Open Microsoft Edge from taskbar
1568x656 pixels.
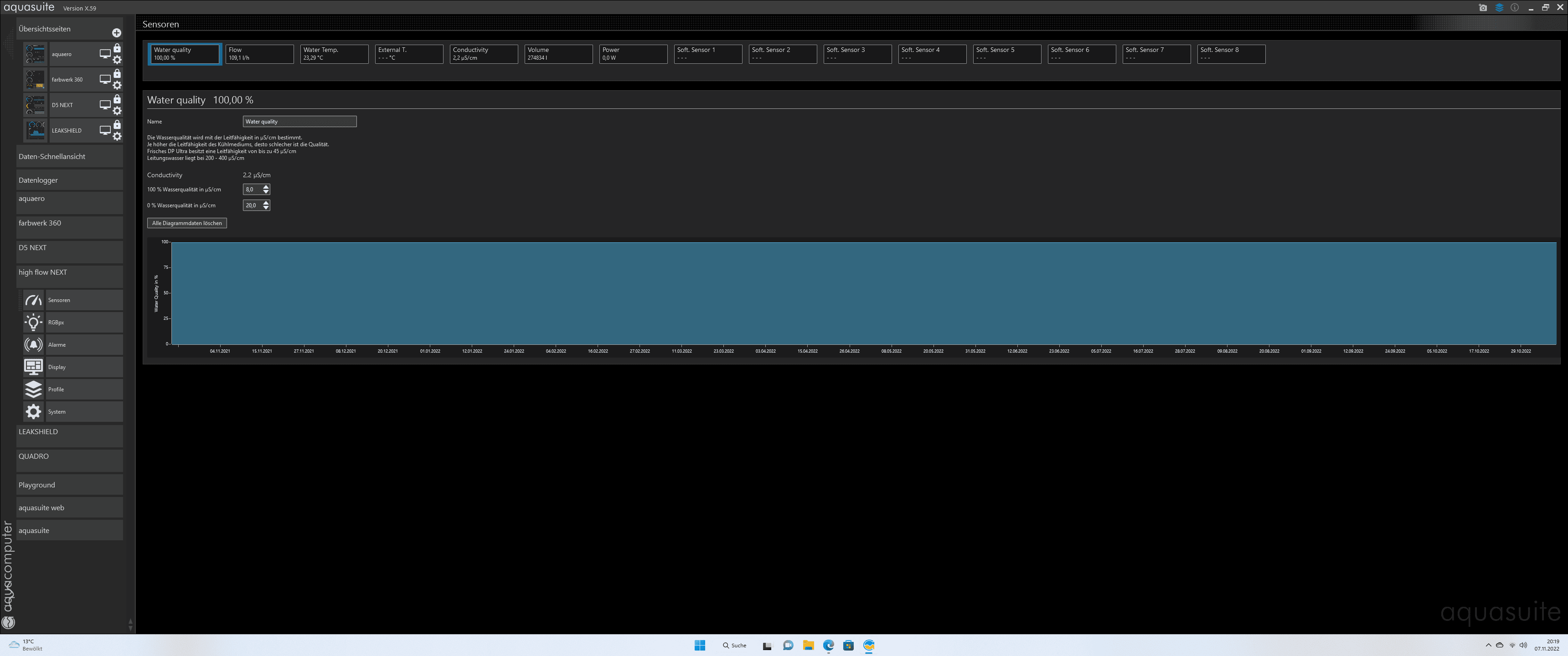828,646
